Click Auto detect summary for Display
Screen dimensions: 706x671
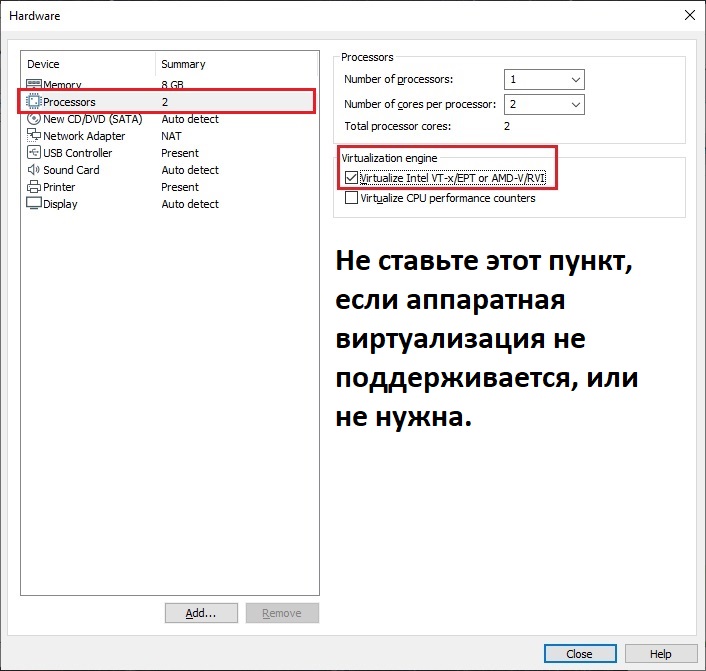[x=190, y=204]
